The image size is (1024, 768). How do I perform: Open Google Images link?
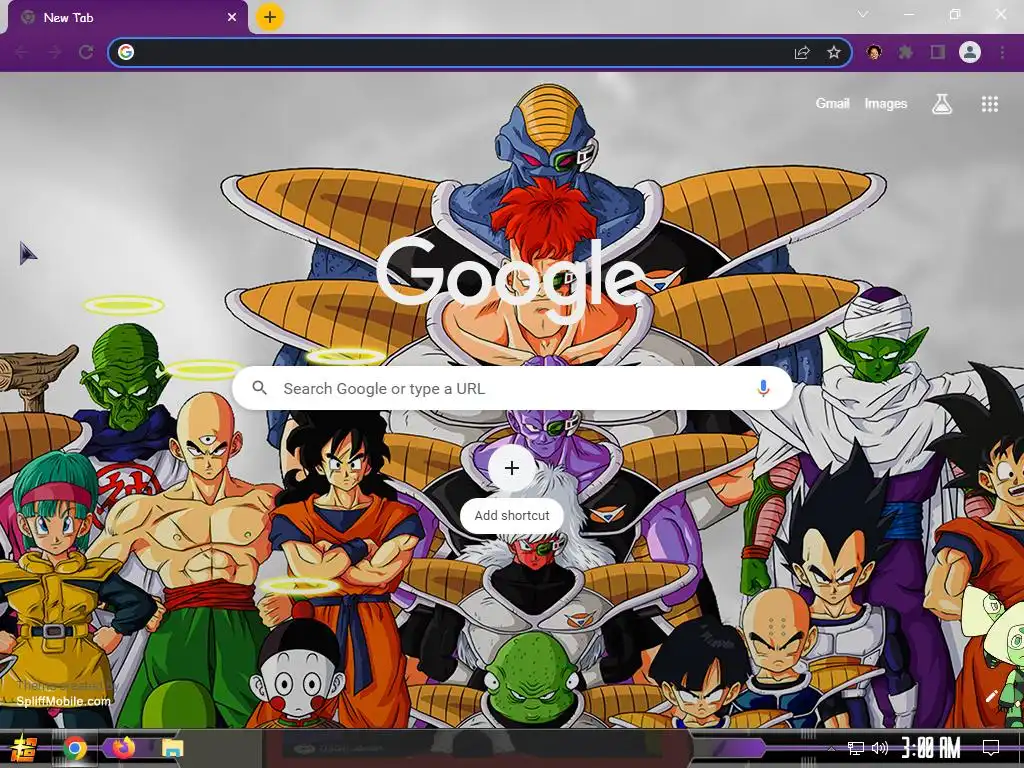coord(886,103)
